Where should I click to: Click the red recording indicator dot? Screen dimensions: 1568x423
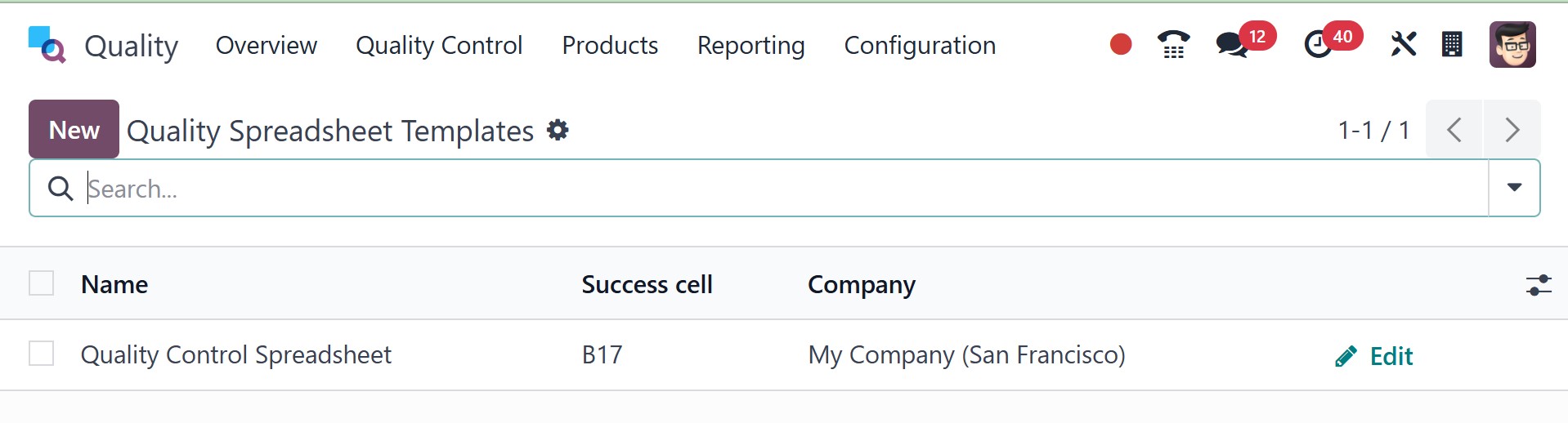pos(1121,45)
